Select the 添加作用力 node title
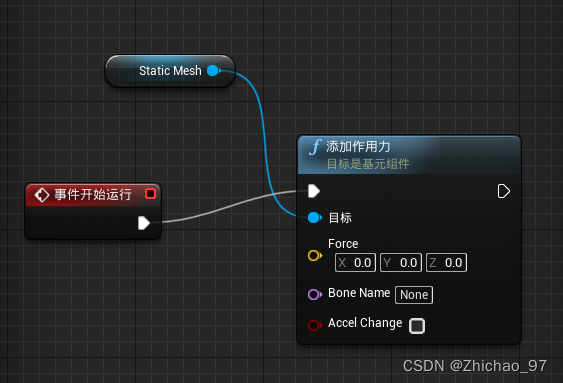The width and height of the screenshot is (563, 383). pyautogui.click(x=358, y=146)
